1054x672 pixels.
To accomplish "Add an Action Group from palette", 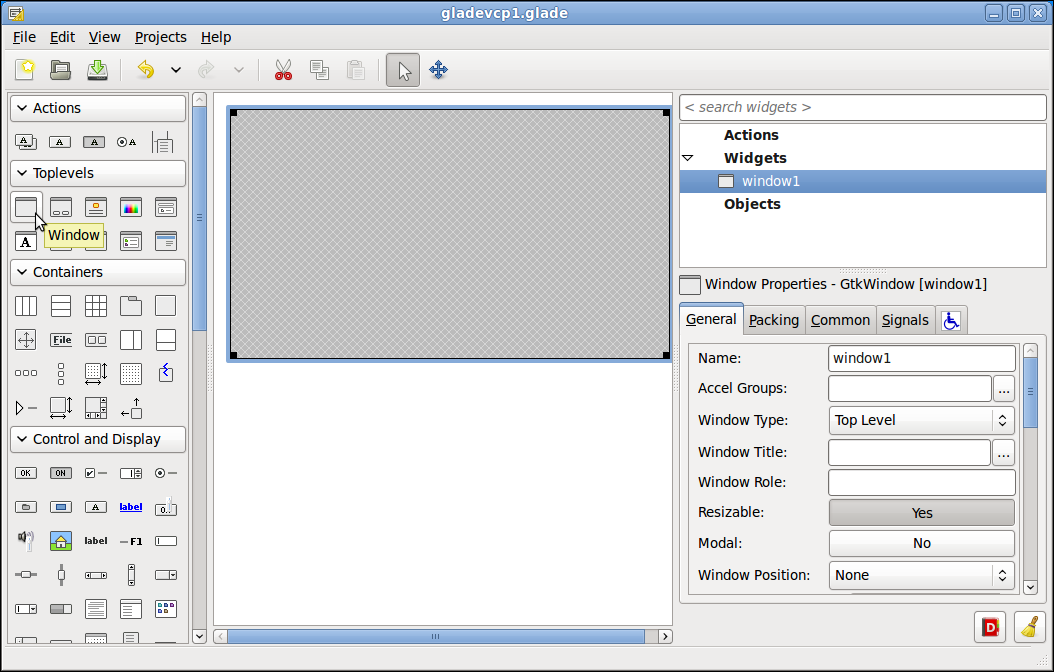I will tap(26, 142).
